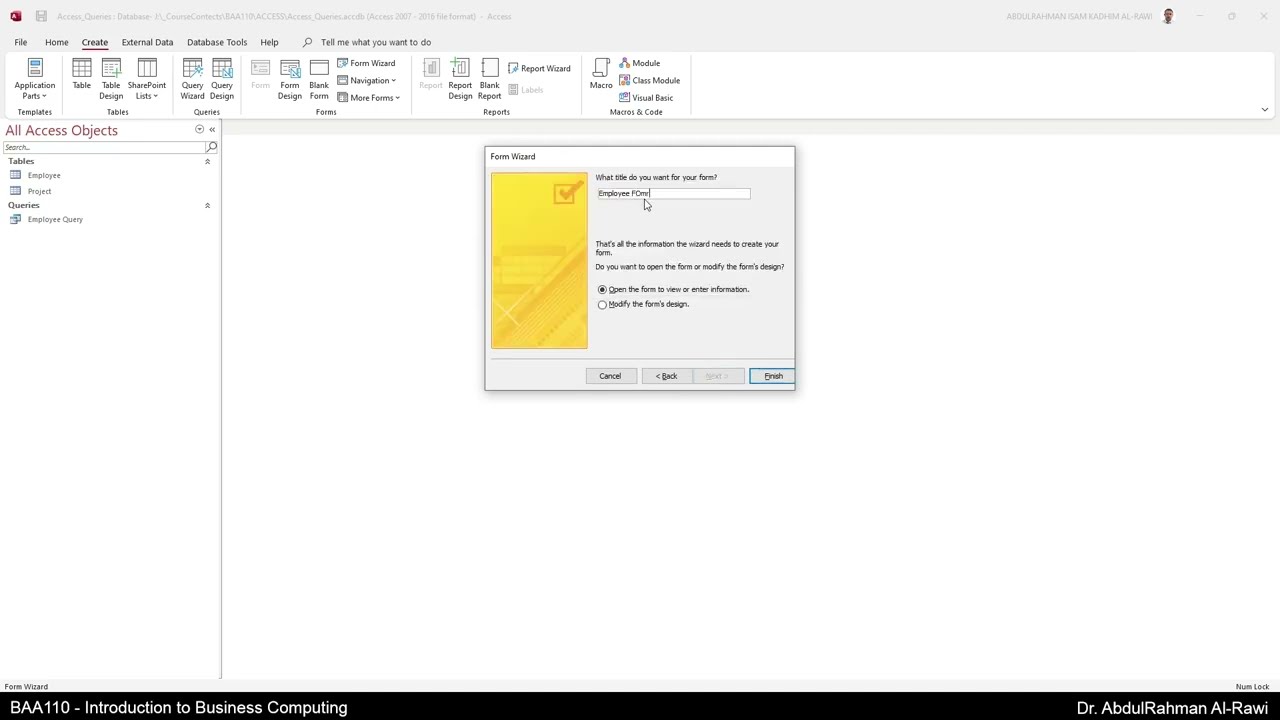Click the Save icon in title bar
Screen dimensions: 1280x720
pyautogui.click(x=41, y=16)
